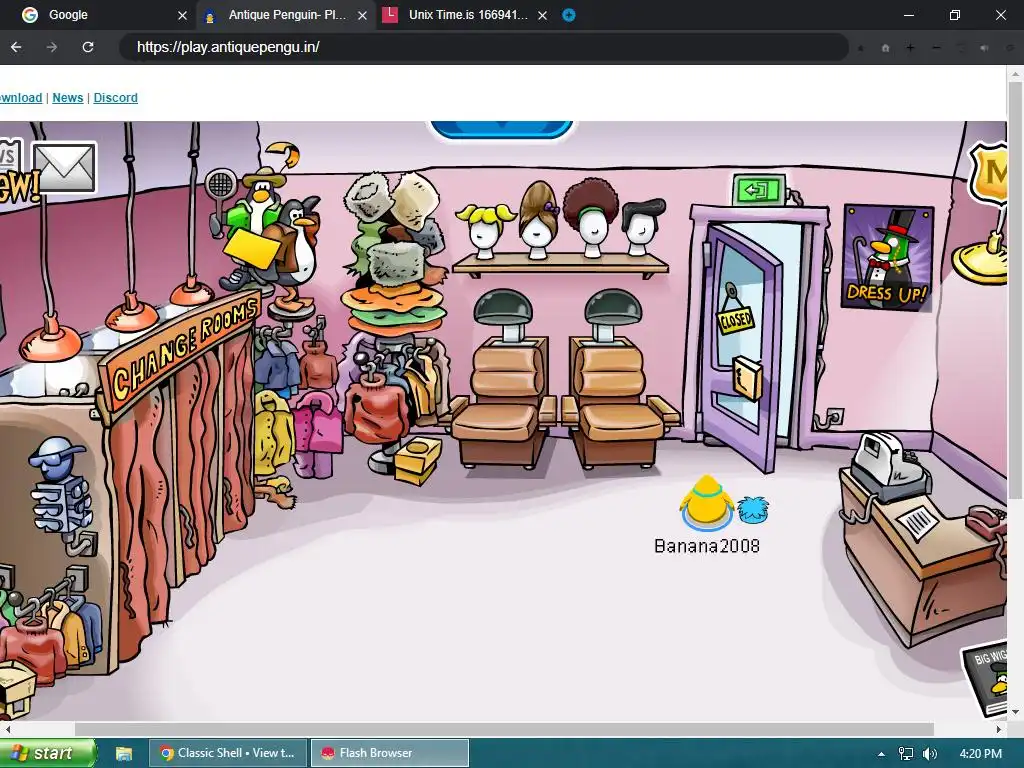Image resolution: width=1024 pixels, height=768 pixels.
Task: Close the Antique Penguin tab
Action: click(x=362, y=15)
